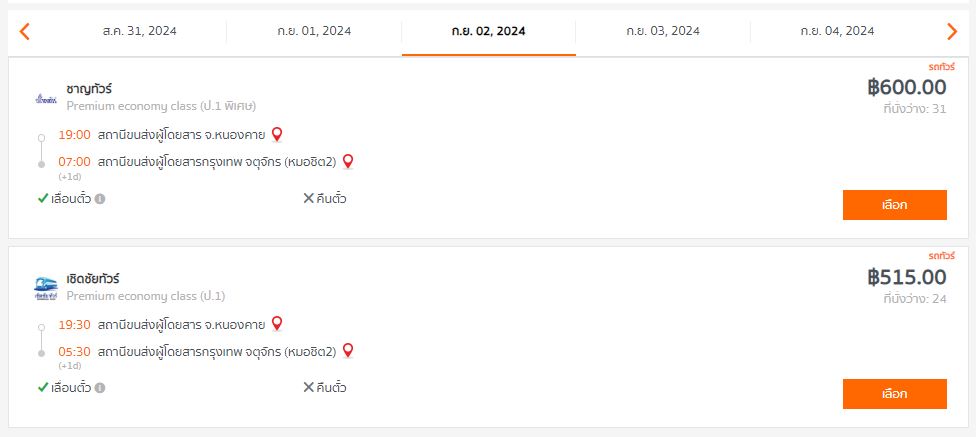Click the ชาญทัวร์ operator logo
This screenshot has height=437, width=976.
46,98
